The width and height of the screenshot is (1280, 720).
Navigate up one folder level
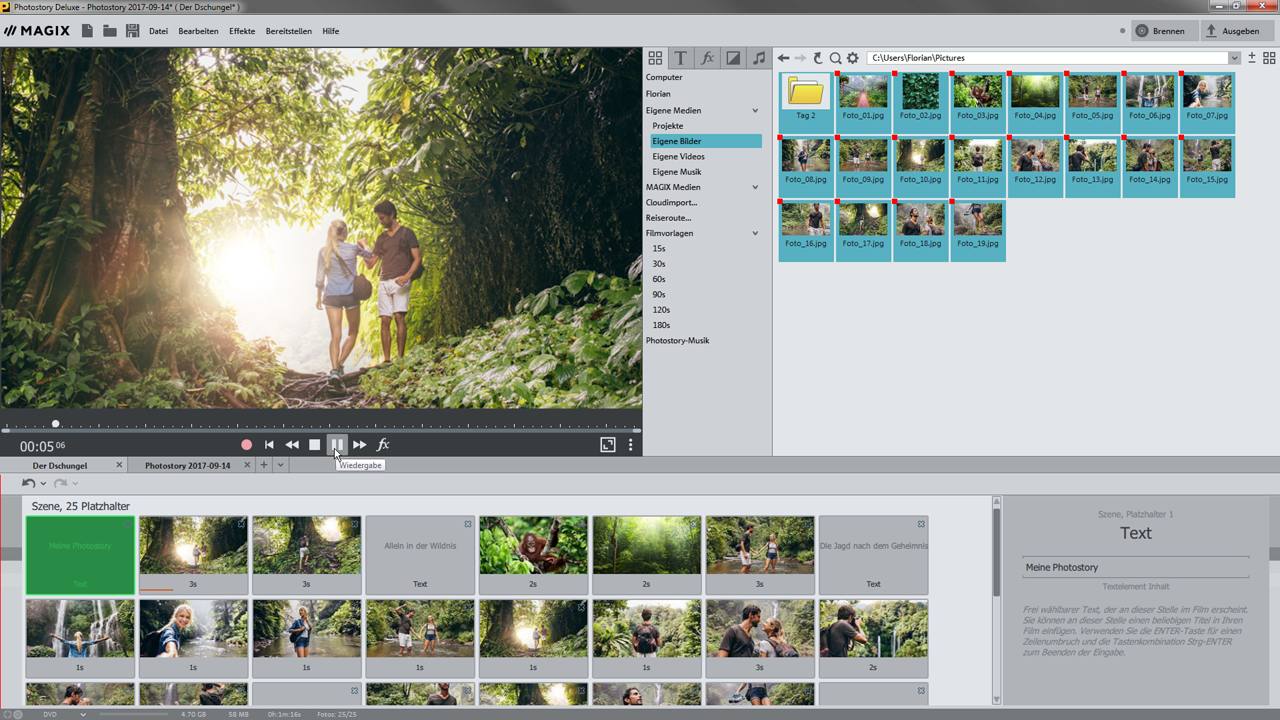coord(818,58)
